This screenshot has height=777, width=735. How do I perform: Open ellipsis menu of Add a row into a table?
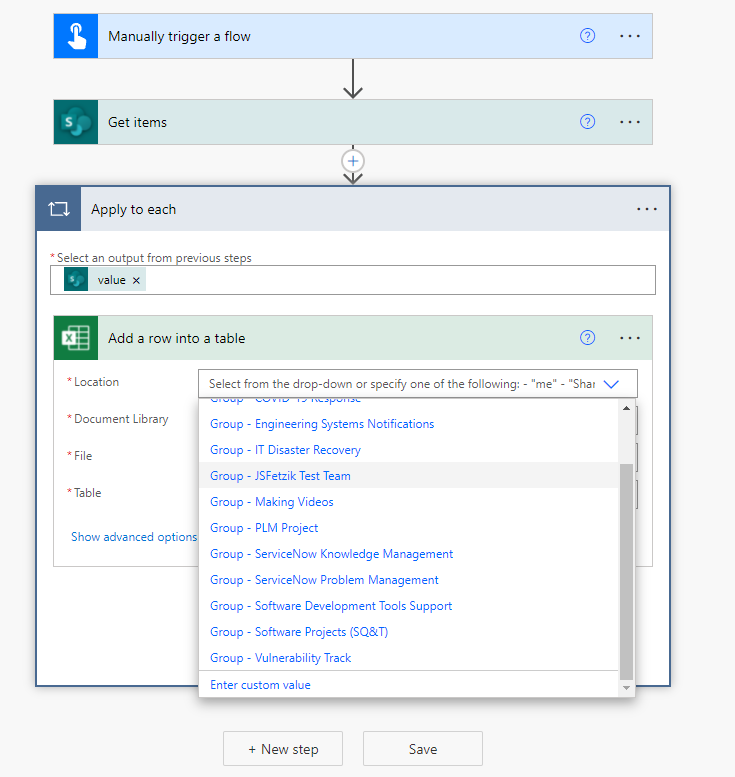[629, 338]
